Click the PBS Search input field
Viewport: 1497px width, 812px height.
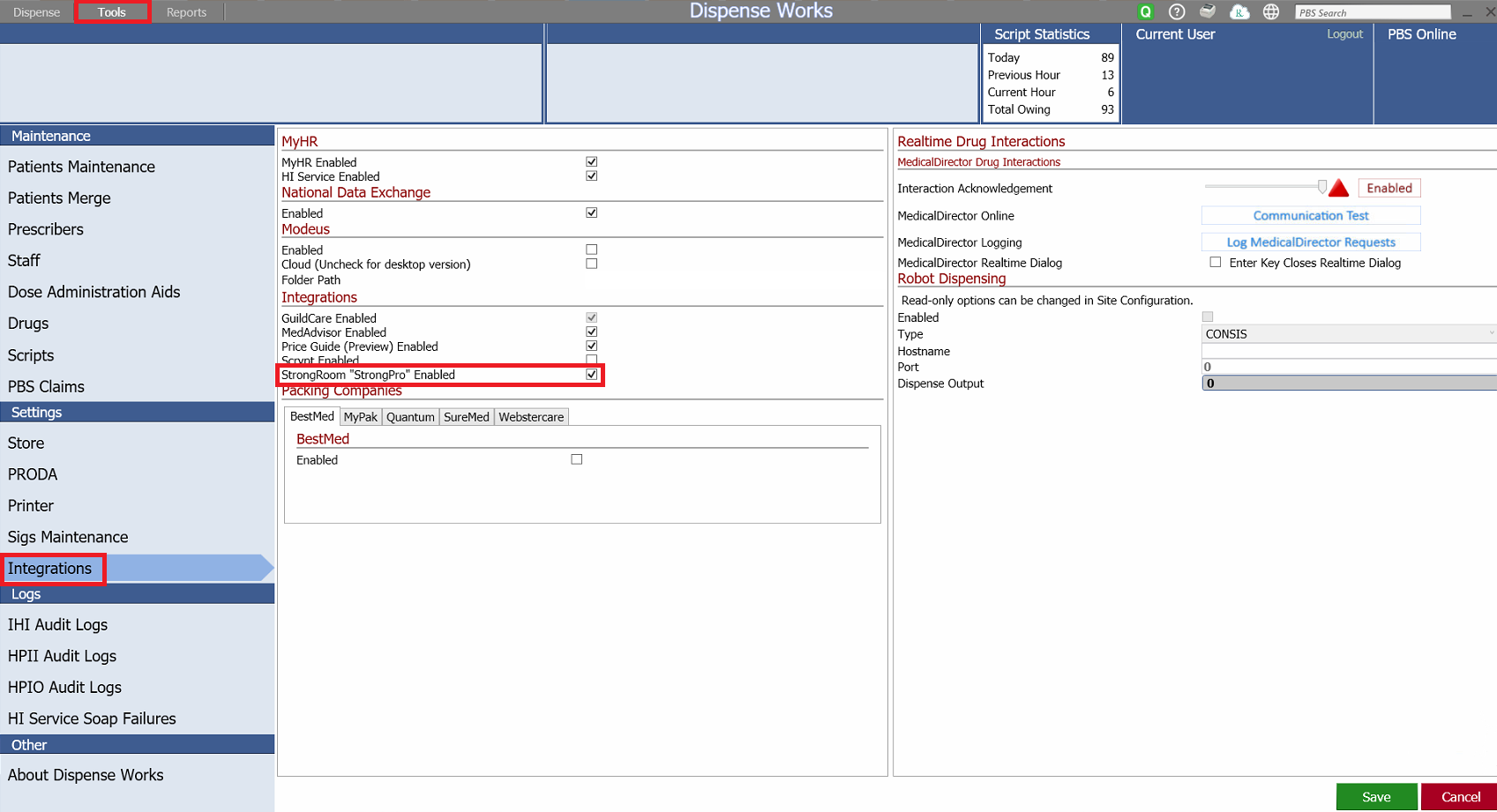pyautogui.click(x=1373, y=11)
